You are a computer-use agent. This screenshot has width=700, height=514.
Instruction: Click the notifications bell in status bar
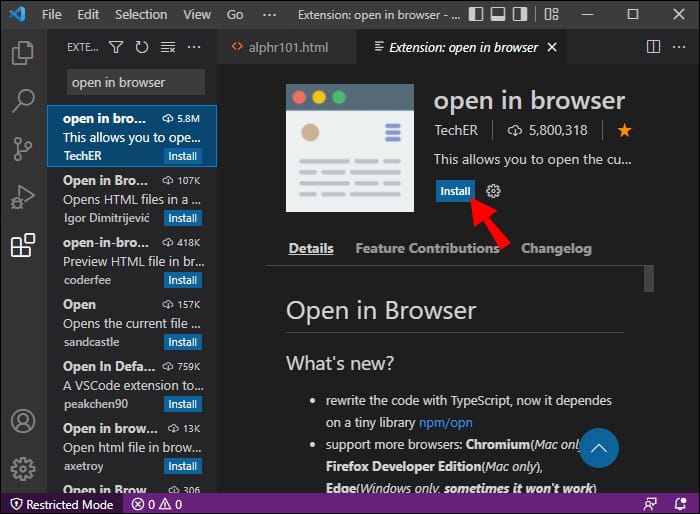click(679, 504)
